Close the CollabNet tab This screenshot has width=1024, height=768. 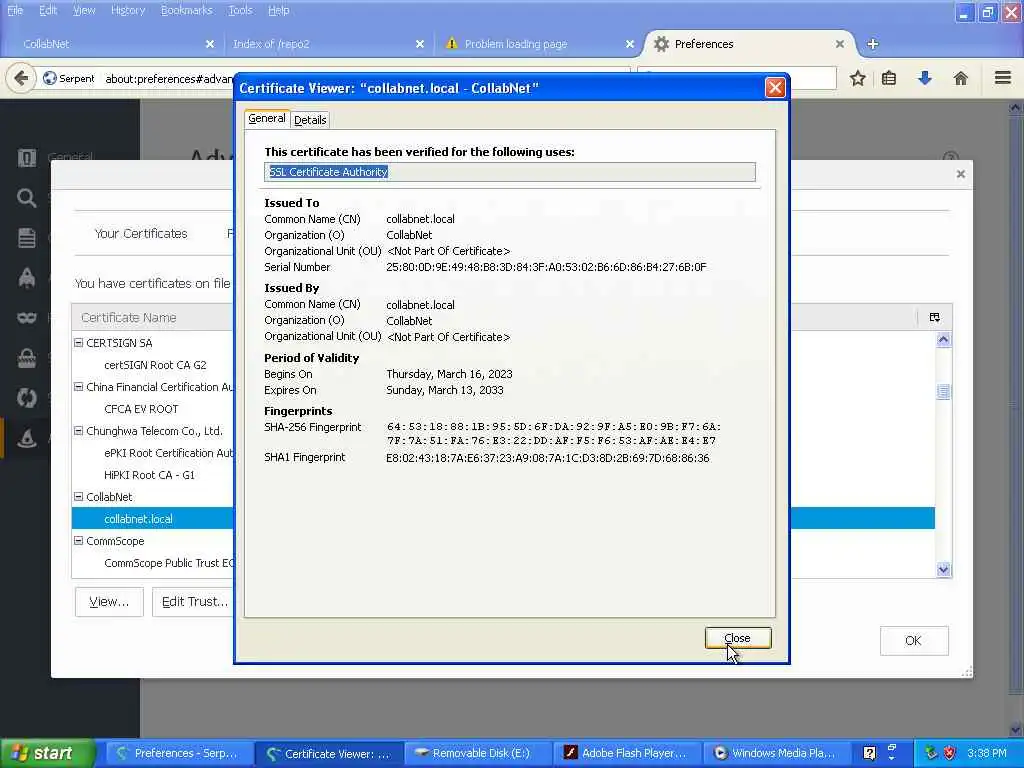(210, 44)
